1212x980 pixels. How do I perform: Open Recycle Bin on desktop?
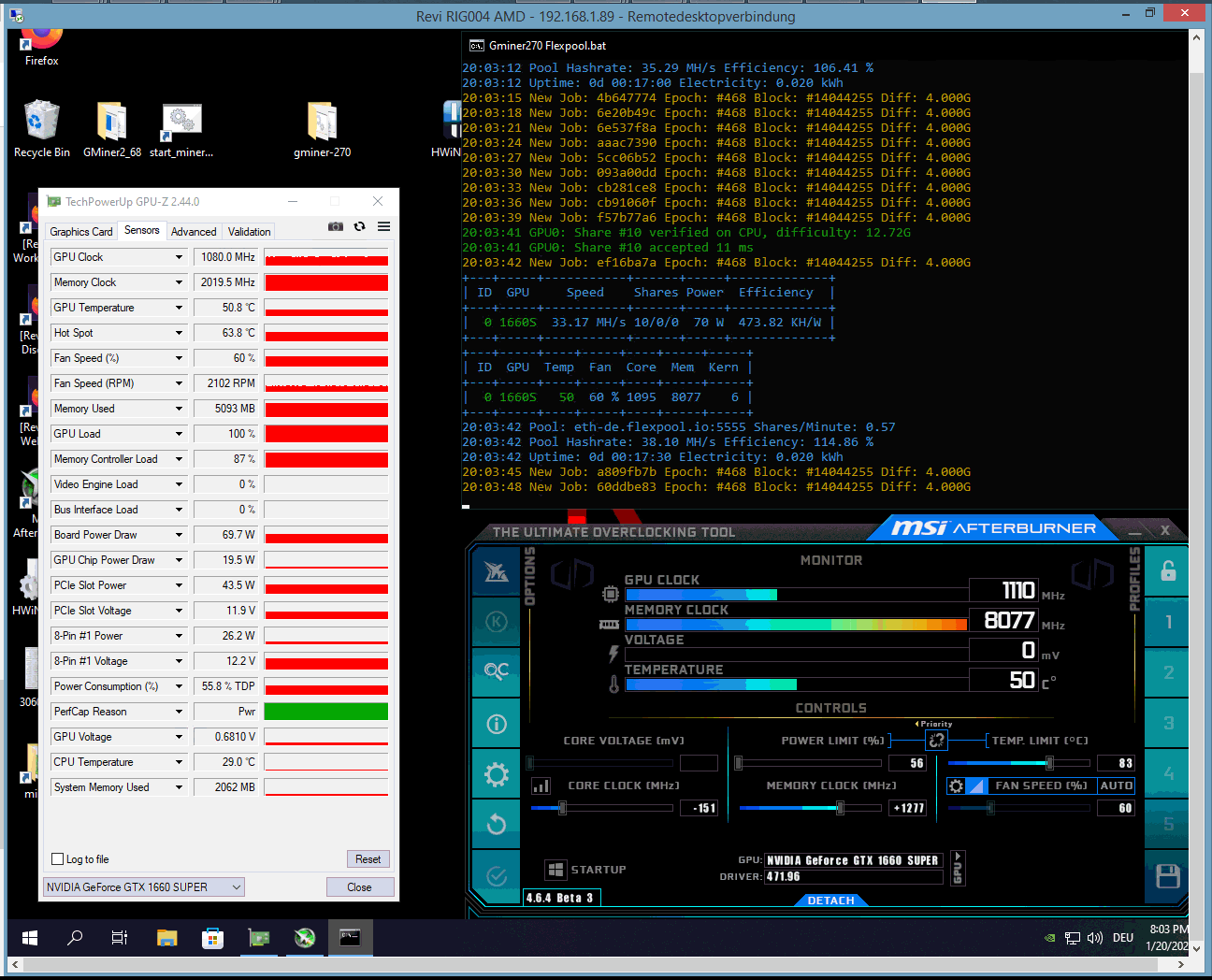click(x=41, y=129)
